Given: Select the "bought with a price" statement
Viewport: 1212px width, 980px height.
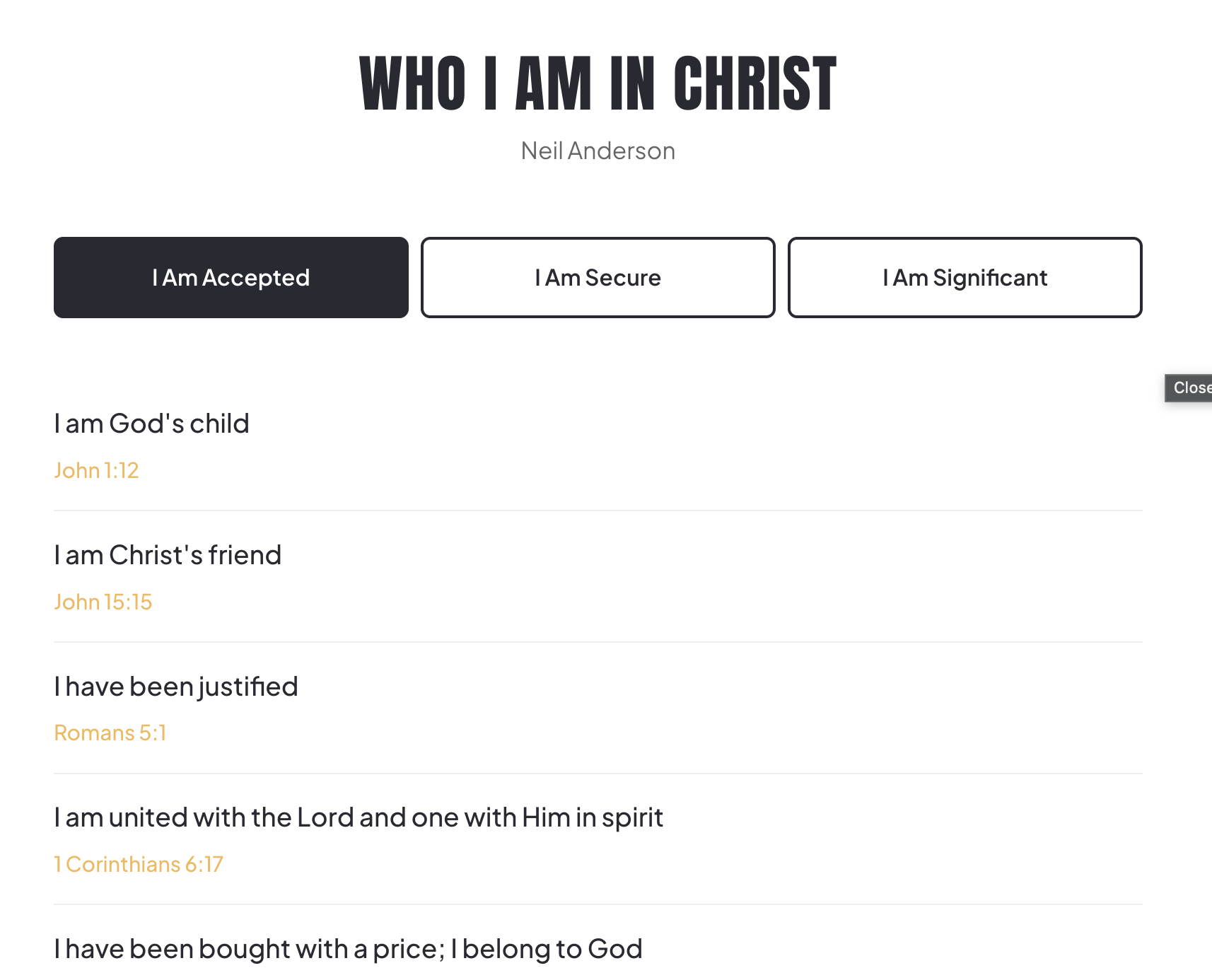Looking at the screenshot, I should [x=348, y=949].
